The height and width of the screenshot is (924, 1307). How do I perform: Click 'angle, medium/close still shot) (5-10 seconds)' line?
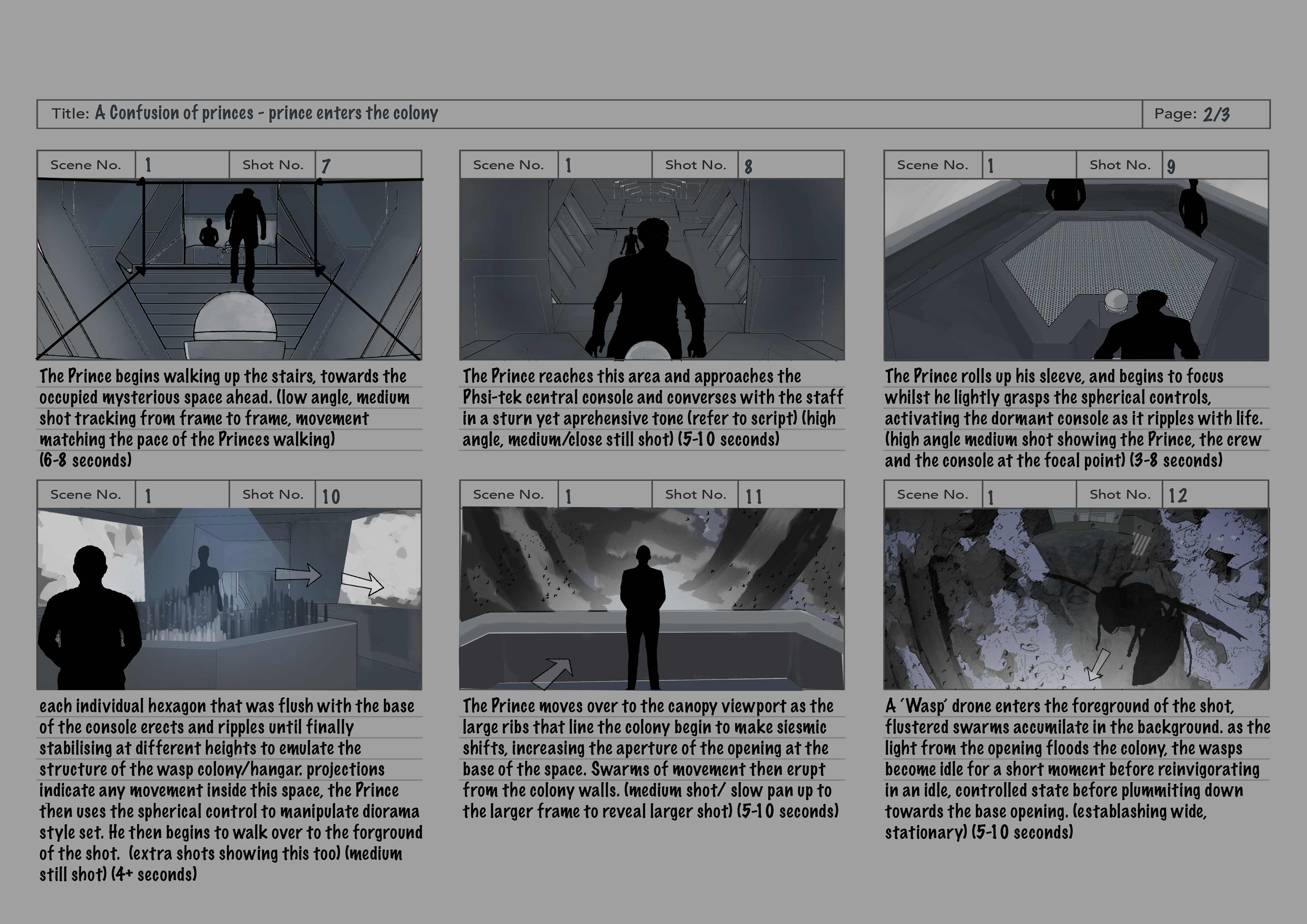click(x=621, y=439)
